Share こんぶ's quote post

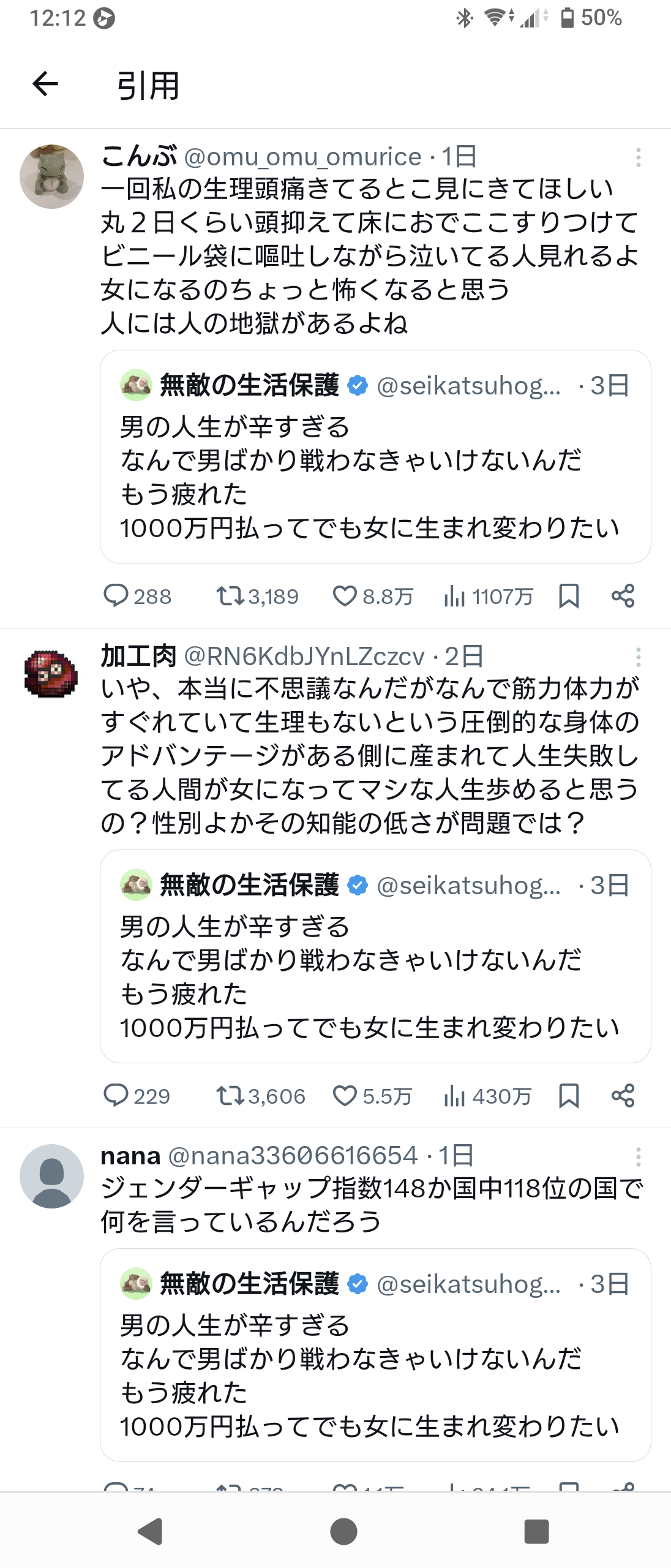click(623, 595)
